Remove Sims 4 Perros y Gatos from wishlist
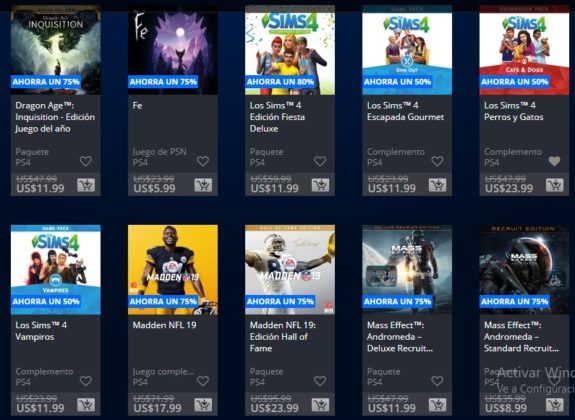This screenshot has width=575, height=420. (x=554, y=161)
